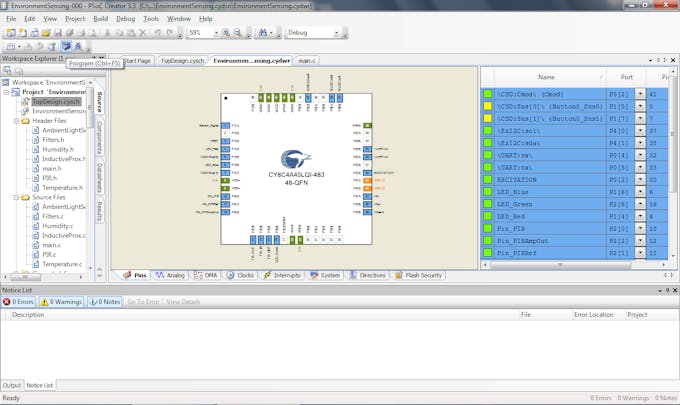Click the zoom in magnifier icon

click(226, 33)
